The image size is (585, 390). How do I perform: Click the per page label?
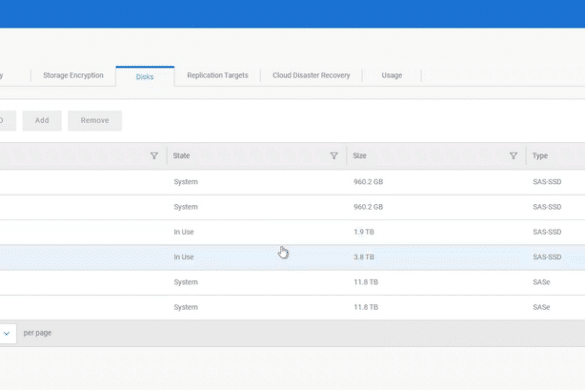[x=37, y=333]
